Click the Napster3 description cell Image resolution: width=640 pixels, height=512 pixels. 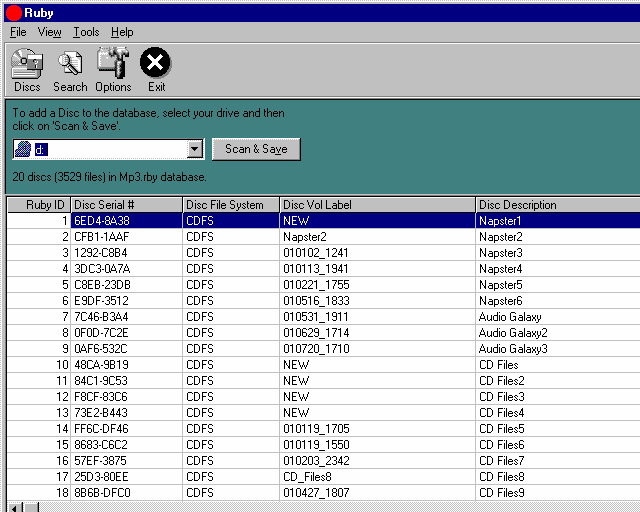click(x=558, y=253)
